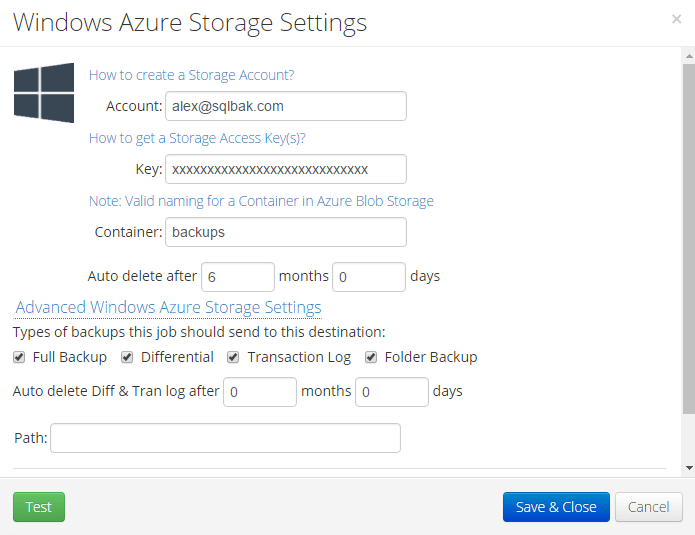This screenshot has width=695, height=535.
Task: Click the Save & Close button
Action: [x=556, y=507]
